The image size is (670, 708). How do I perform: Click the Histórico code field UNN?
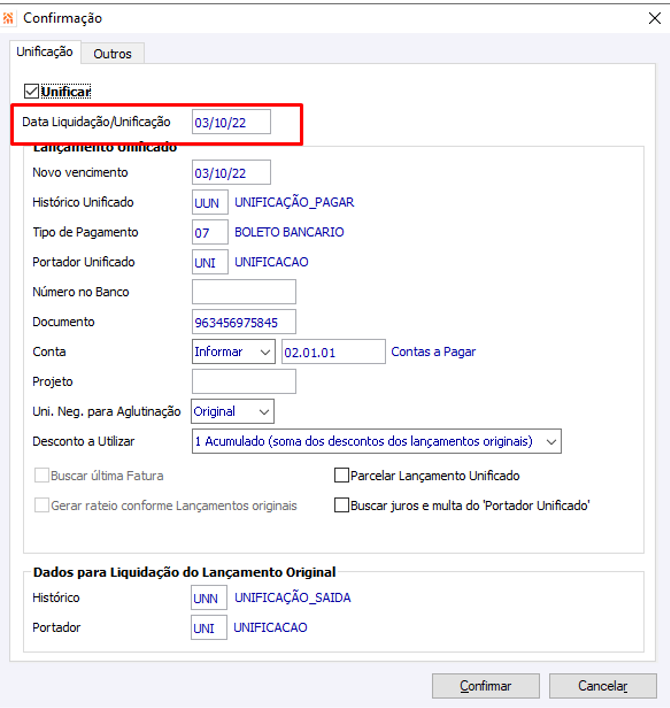click(x=209, y=598)
